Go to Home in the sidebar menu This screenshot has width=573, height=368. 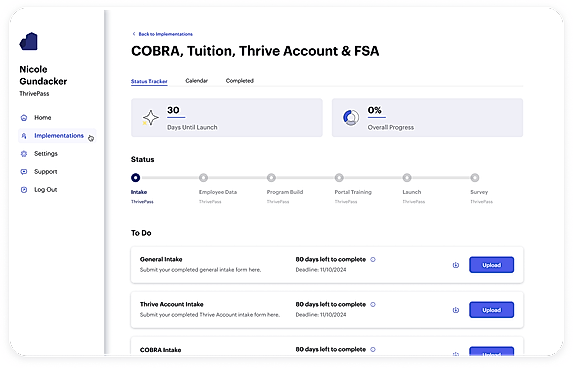tap(43, 118)
